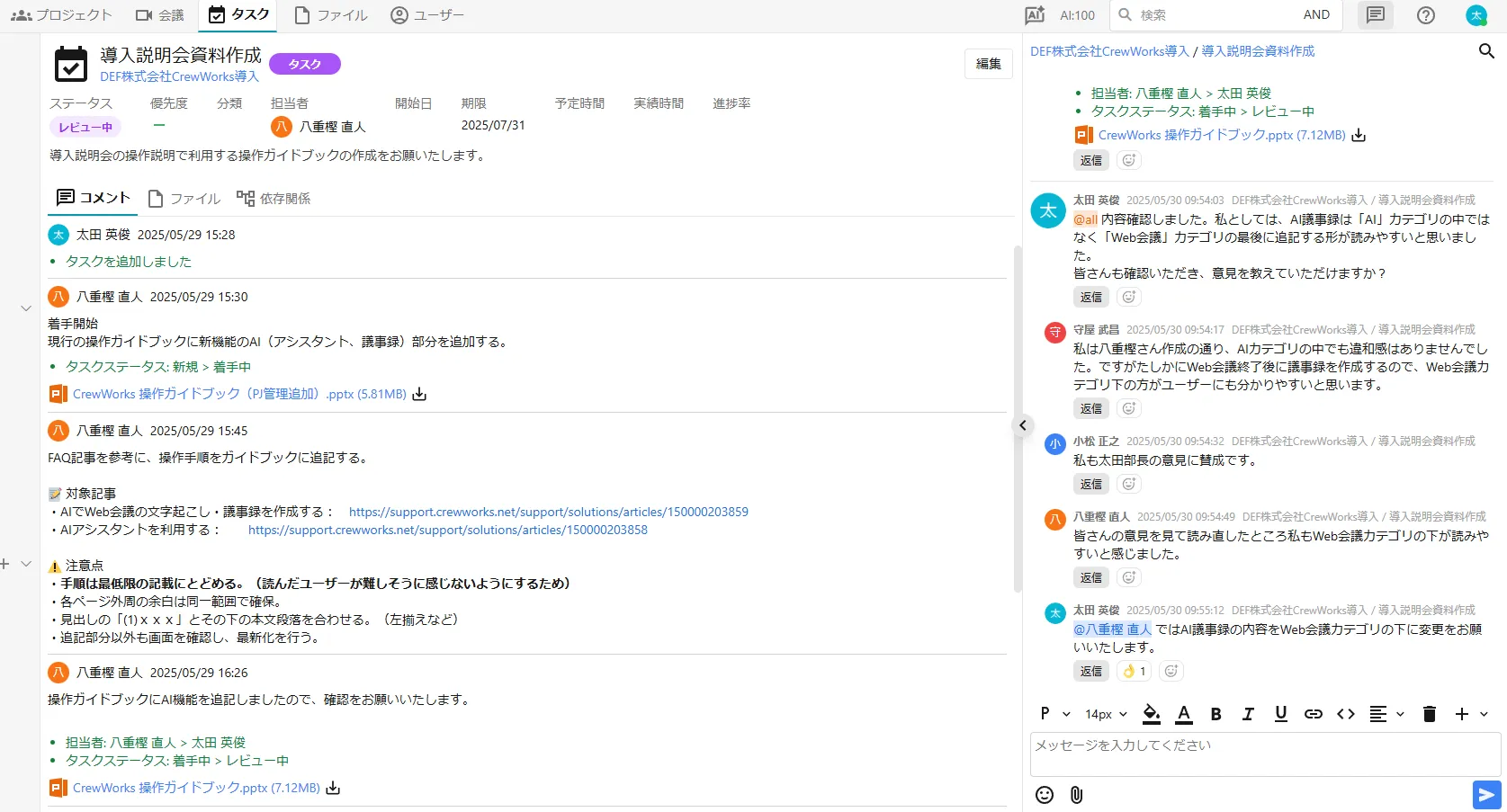Toggle bold formatting in message editor
Image resolution: width=1507 pixels, height=812 pixels.
pyautogui.click(x=1215, y=714)
